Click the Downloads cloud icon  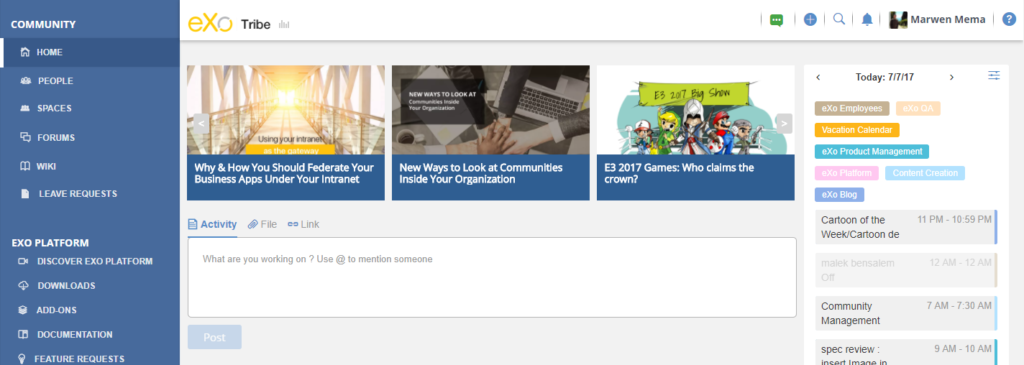tap(24, 285)
